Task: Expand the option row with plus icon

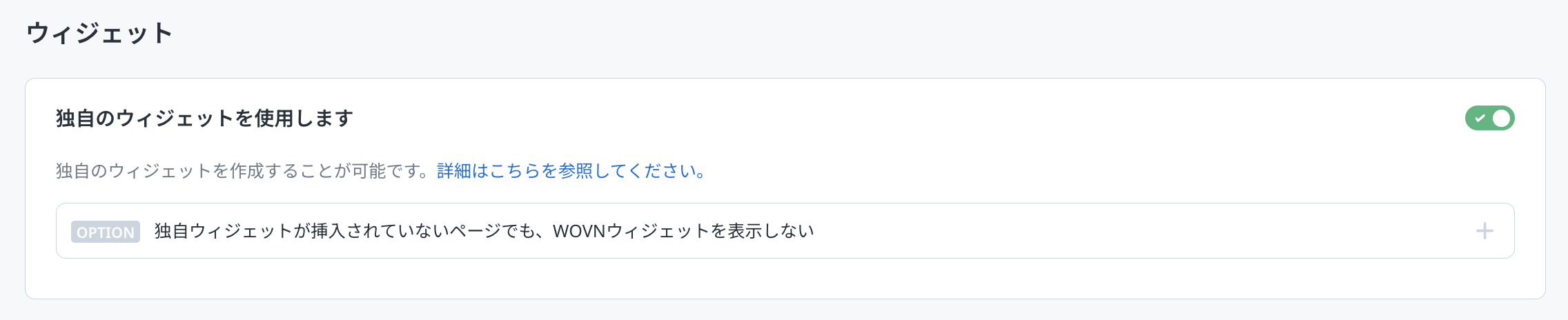Action: coord(1484,231)
